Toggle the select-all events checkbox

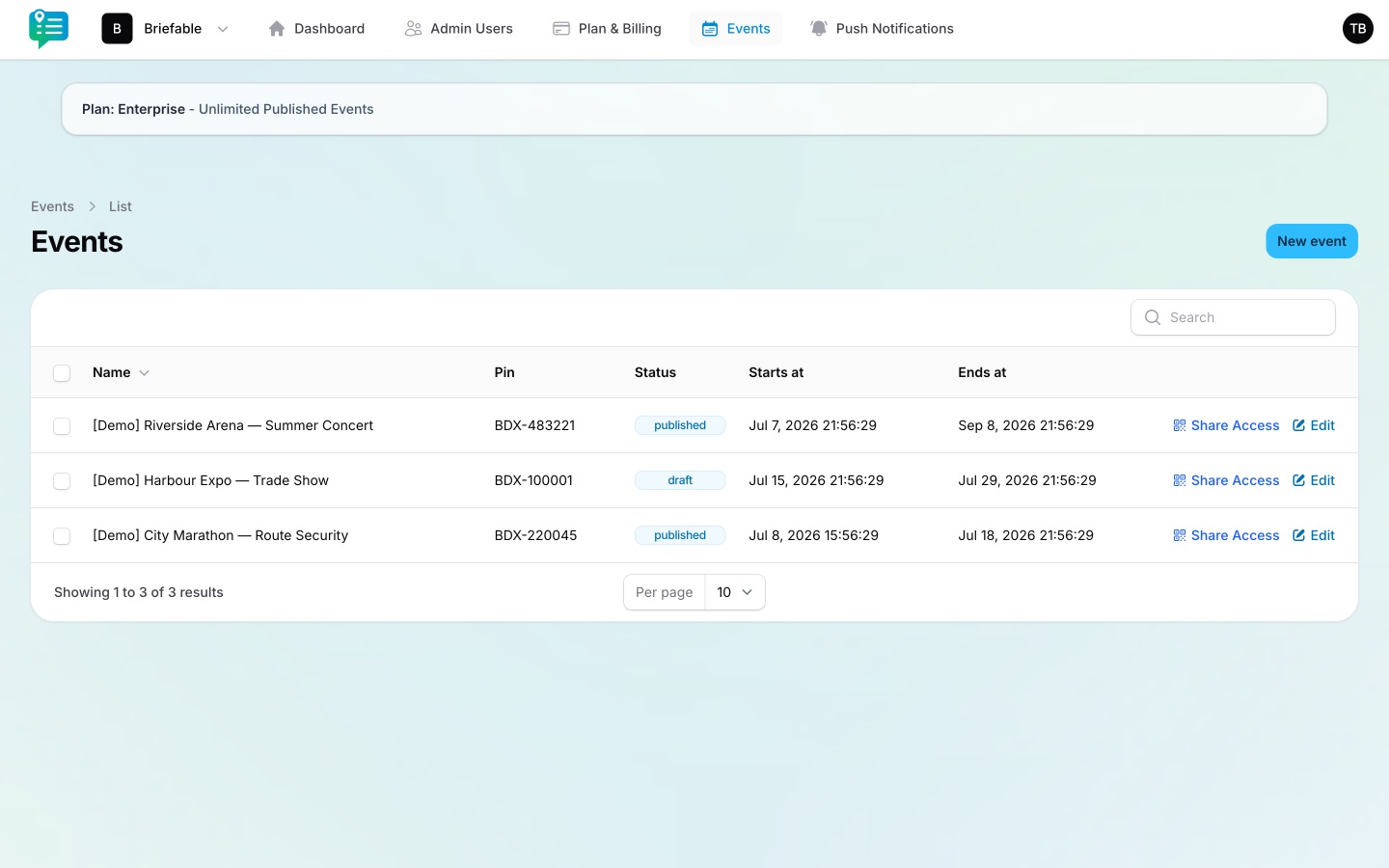coord(62,373)
